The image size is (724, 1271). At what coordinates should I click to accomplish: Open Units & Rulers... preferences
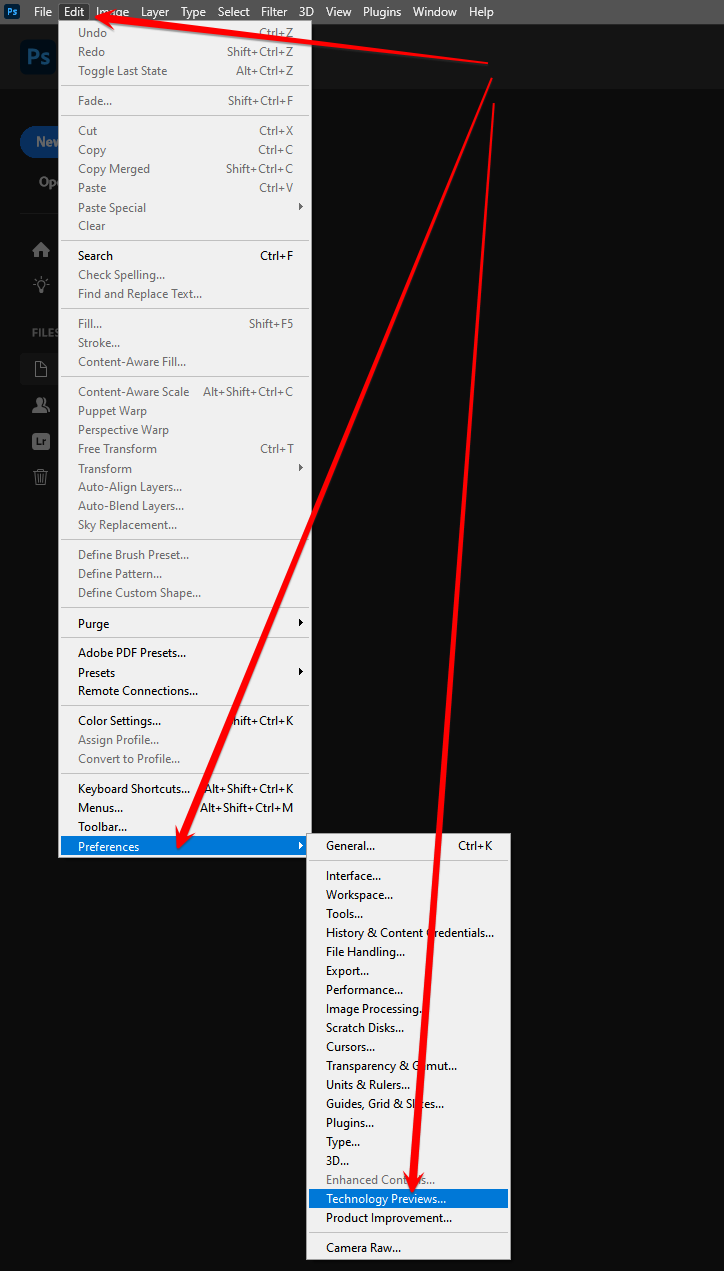tap(408, 1085)
